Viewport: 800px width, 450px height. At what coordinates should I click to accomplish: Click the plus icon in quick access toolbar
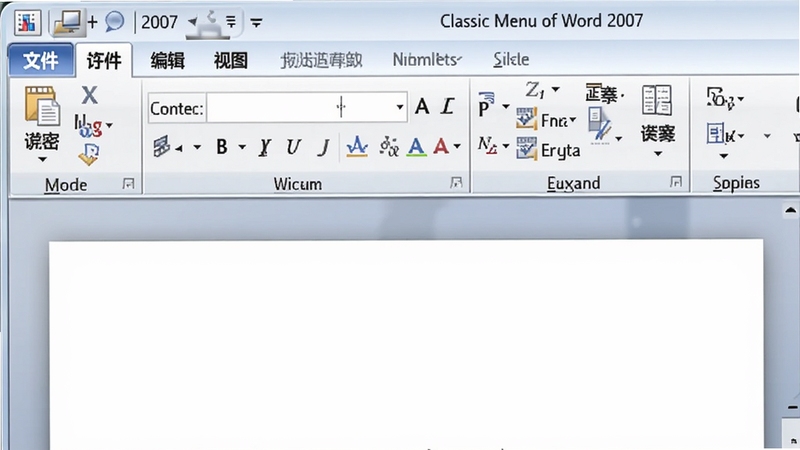[x=92, y=22]
